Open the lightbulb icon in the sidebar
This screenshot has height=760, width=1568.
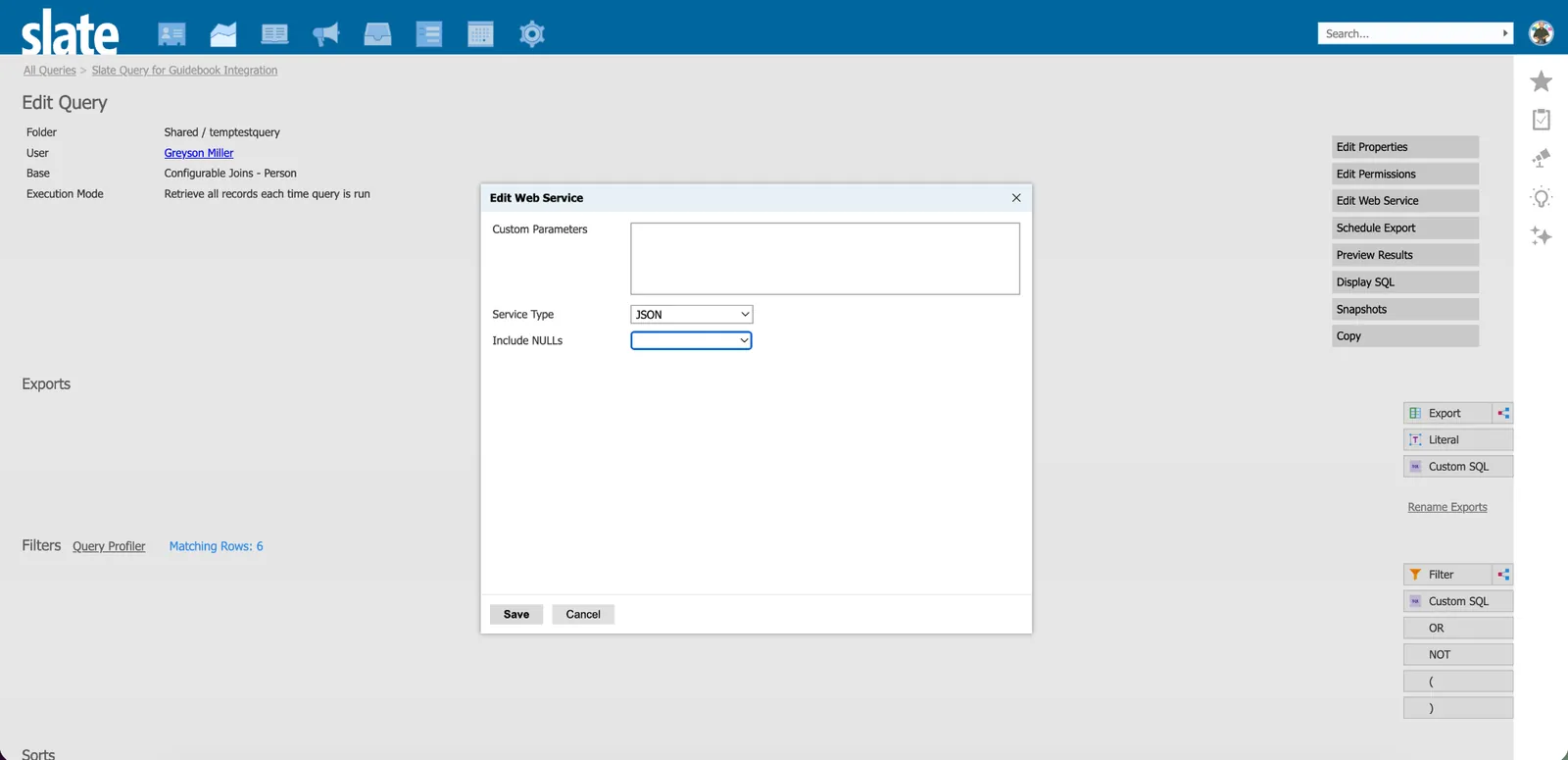click(x=1542, y=197)
